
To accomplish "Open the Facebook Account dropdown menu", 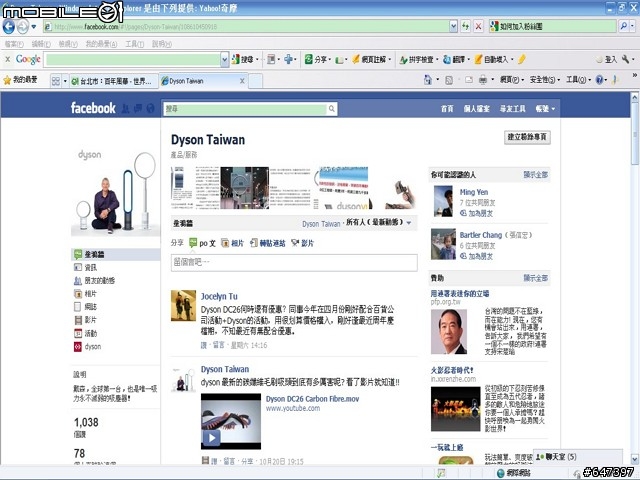I will click(x=545, y=109).
